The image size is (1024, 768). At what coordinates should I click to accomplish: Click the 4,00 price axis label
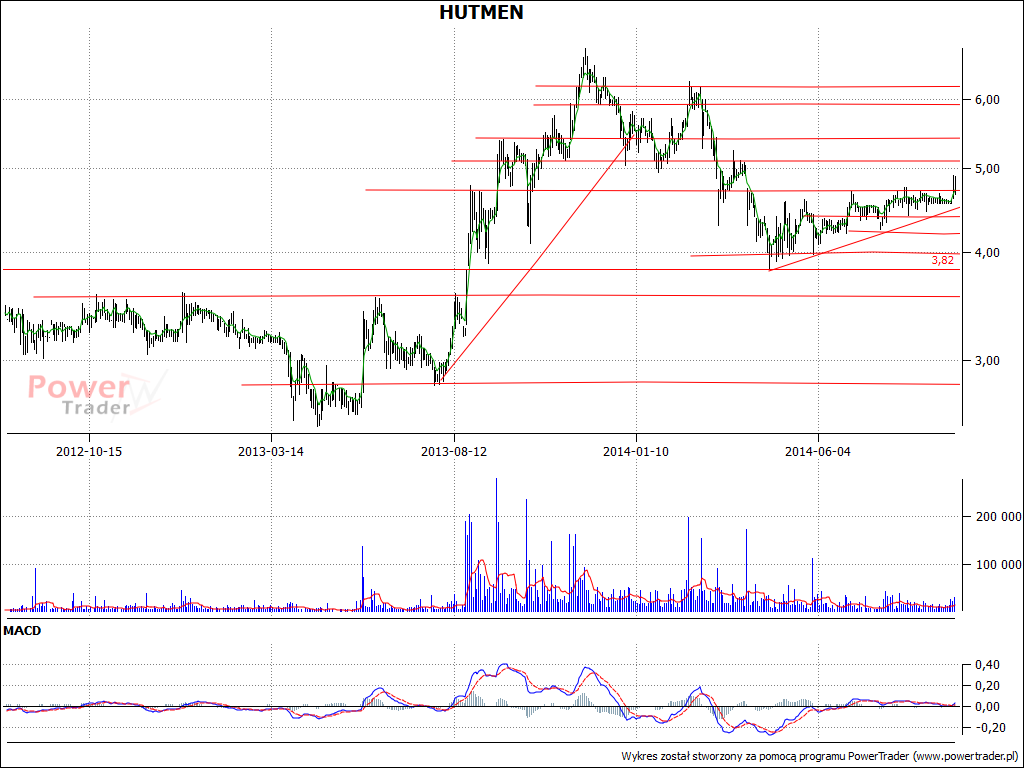point(987,253)
